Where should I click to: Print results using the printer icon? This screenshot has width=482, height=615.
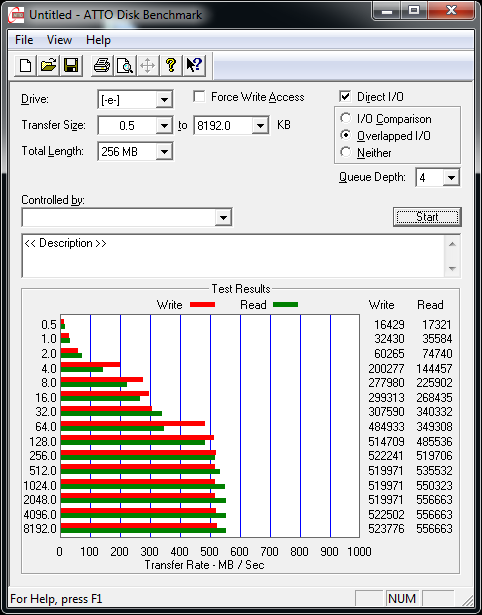pos(102,65)
